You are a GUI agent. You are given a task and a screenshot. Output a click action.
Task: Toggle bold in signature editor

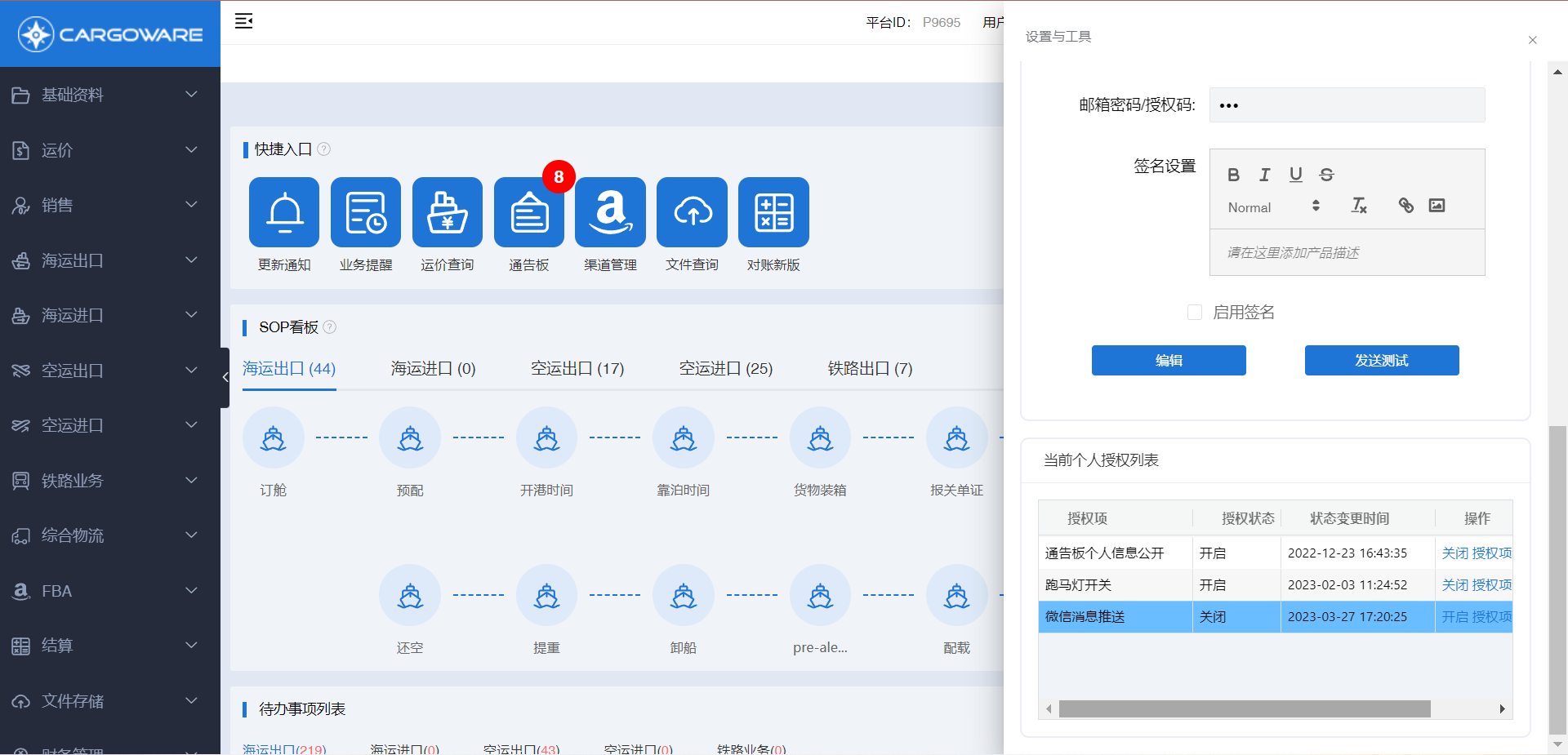point(1233,175)
